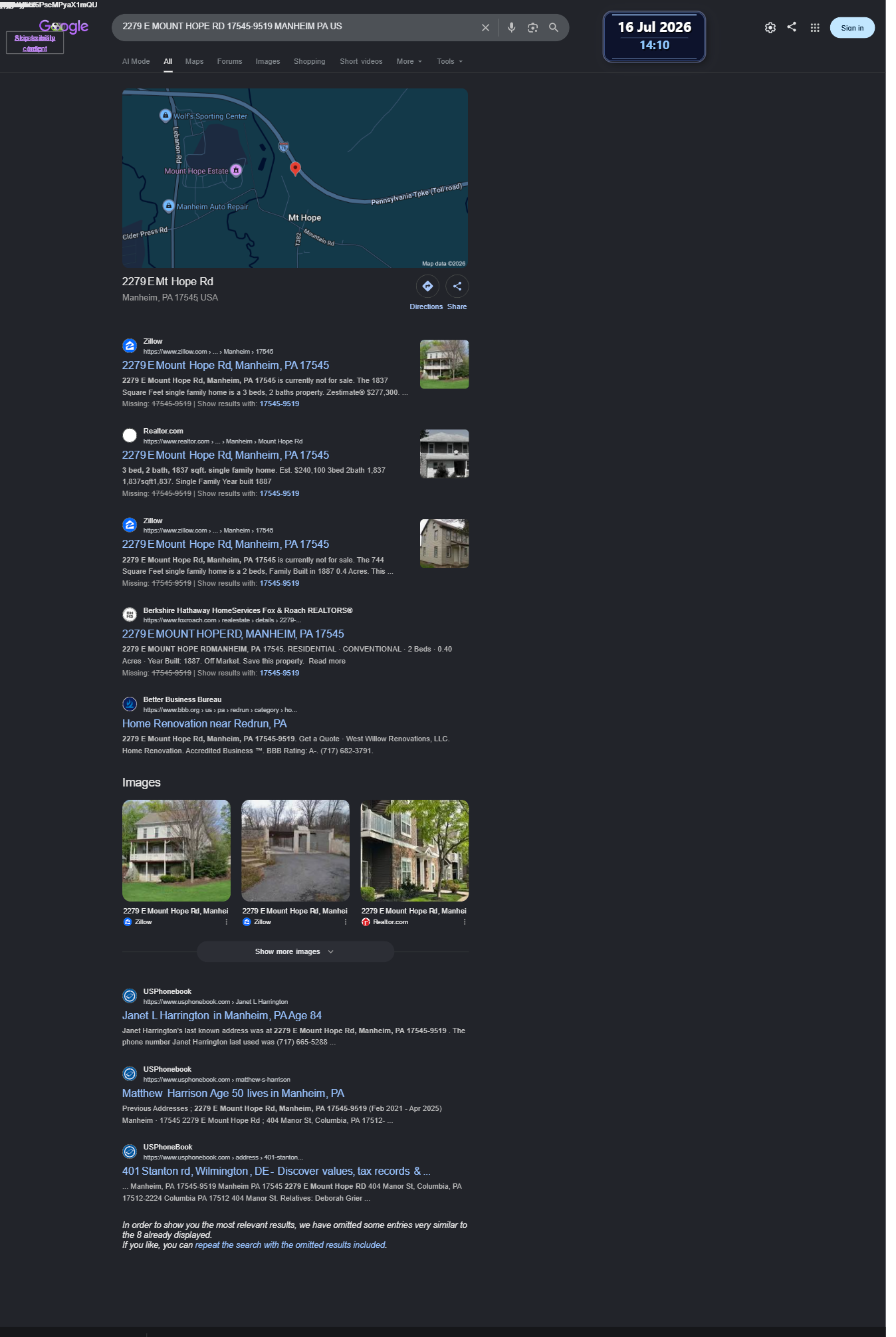Image resolution: width=896 pixels, height=1337 pixels.
Task: Click favicon of USPhonebook Janet L Harrington result
Action: click(130, 996)
